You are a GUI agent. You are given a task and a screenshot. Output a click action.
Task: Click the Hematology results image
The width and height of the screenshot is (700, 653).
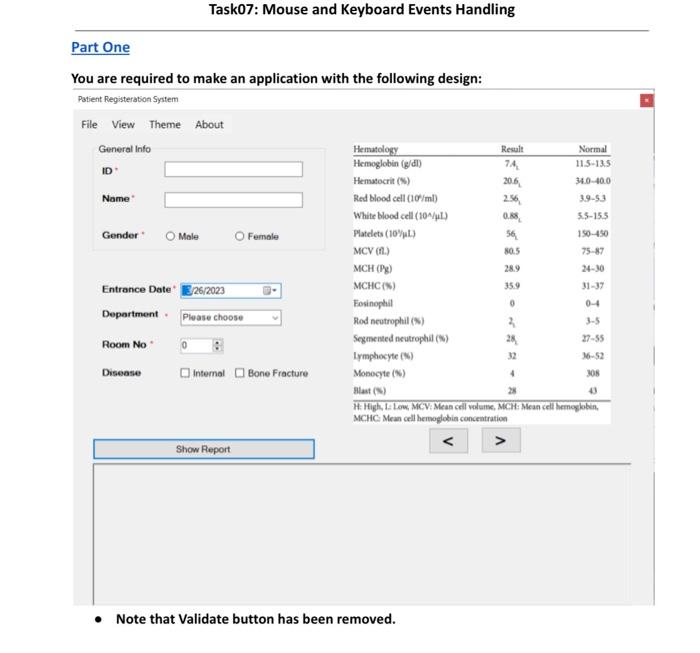[482, 283]
